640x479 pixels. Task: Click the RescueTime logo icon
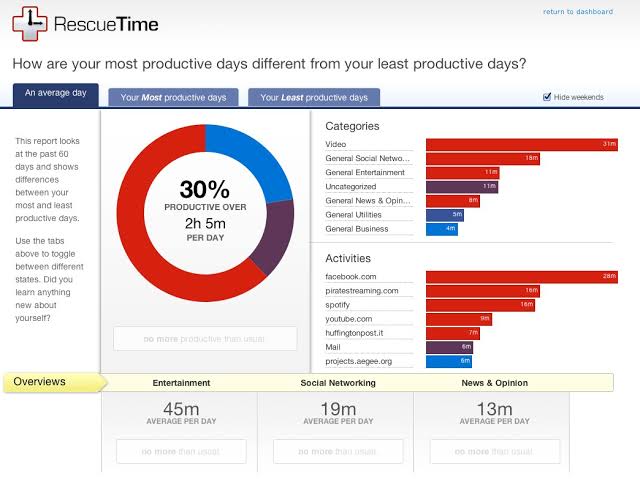click(x=30, y=24)
